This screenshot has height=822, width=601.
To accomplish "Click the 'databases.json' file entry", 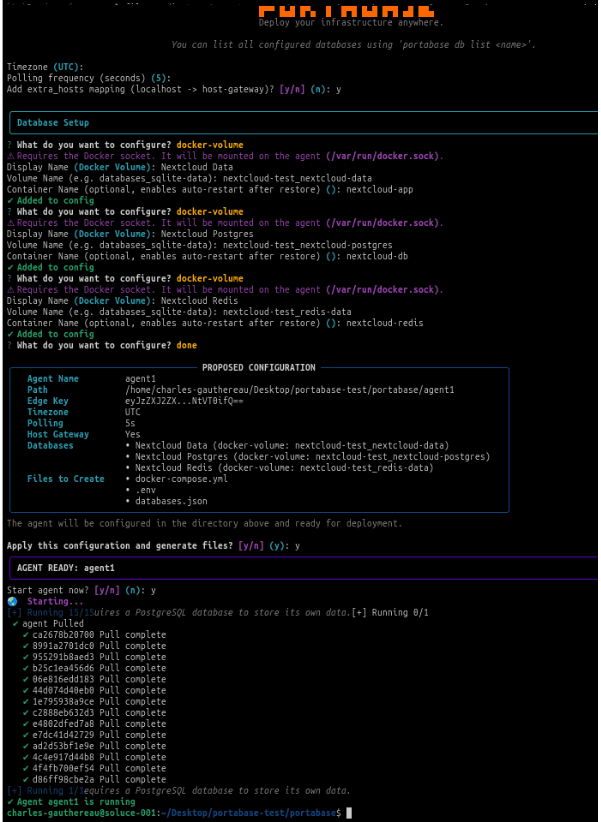I will pos(167,501).
